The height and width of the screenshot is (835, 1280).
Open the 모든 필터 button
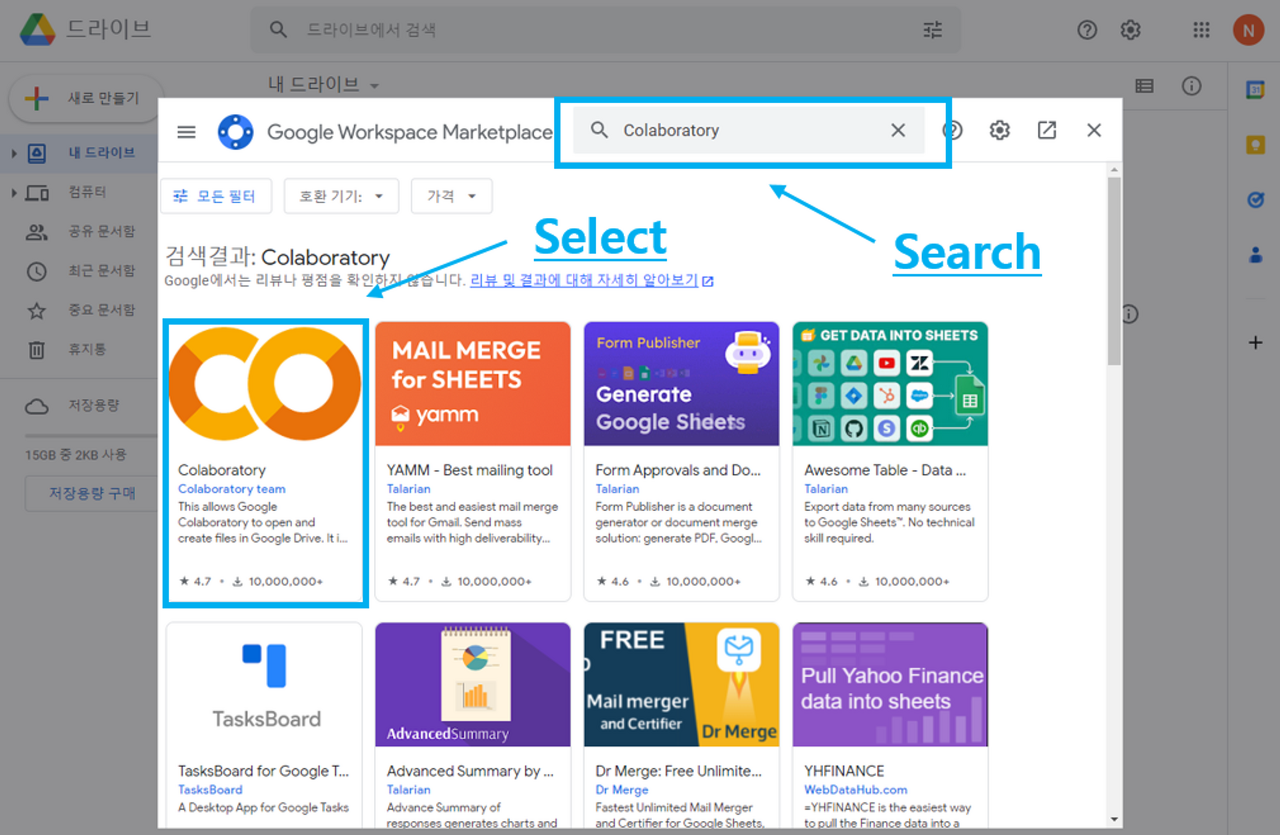pos(216,196)
